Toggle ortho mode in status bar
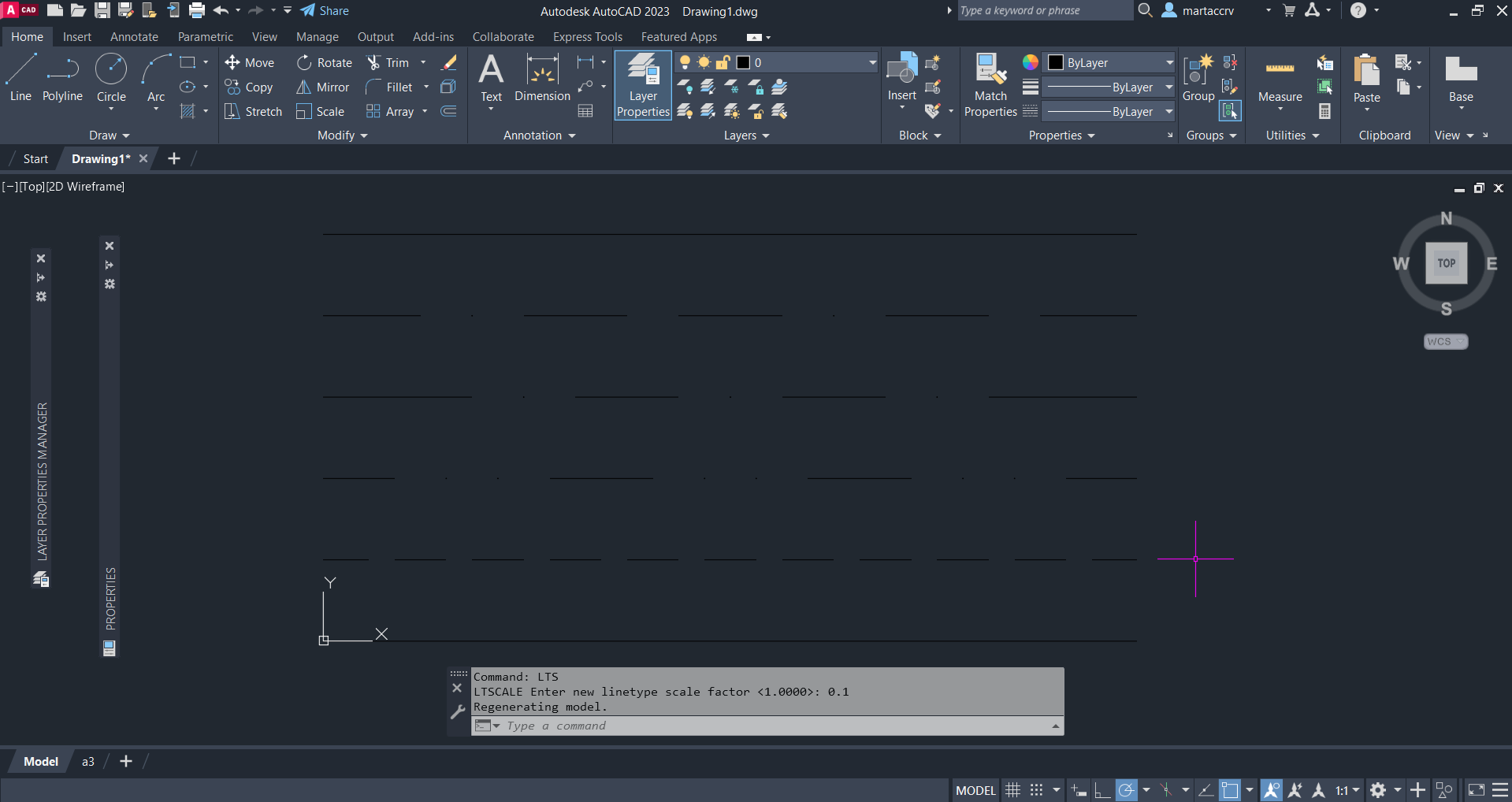1512x802 pixels. (1102, 789)
